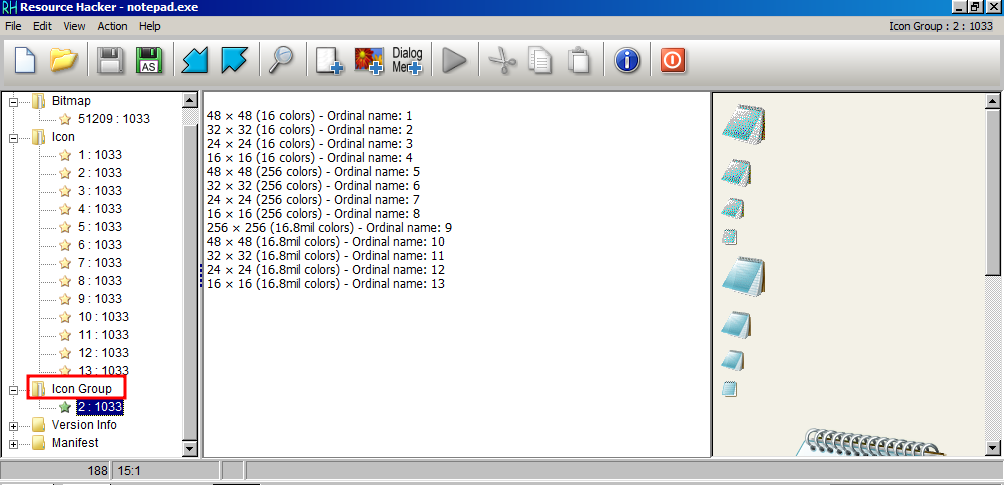Click the 32 × 32 (256 colors) line
The height and width of the screenshot is (485, 1004).
313,186
